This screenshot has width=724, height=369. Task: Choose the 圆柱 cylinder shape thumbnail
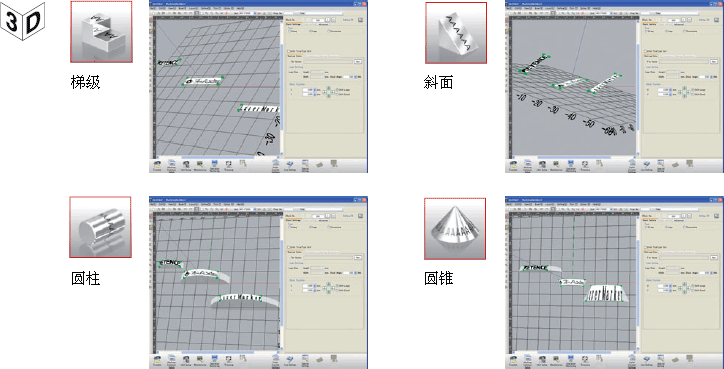[100, 227]
